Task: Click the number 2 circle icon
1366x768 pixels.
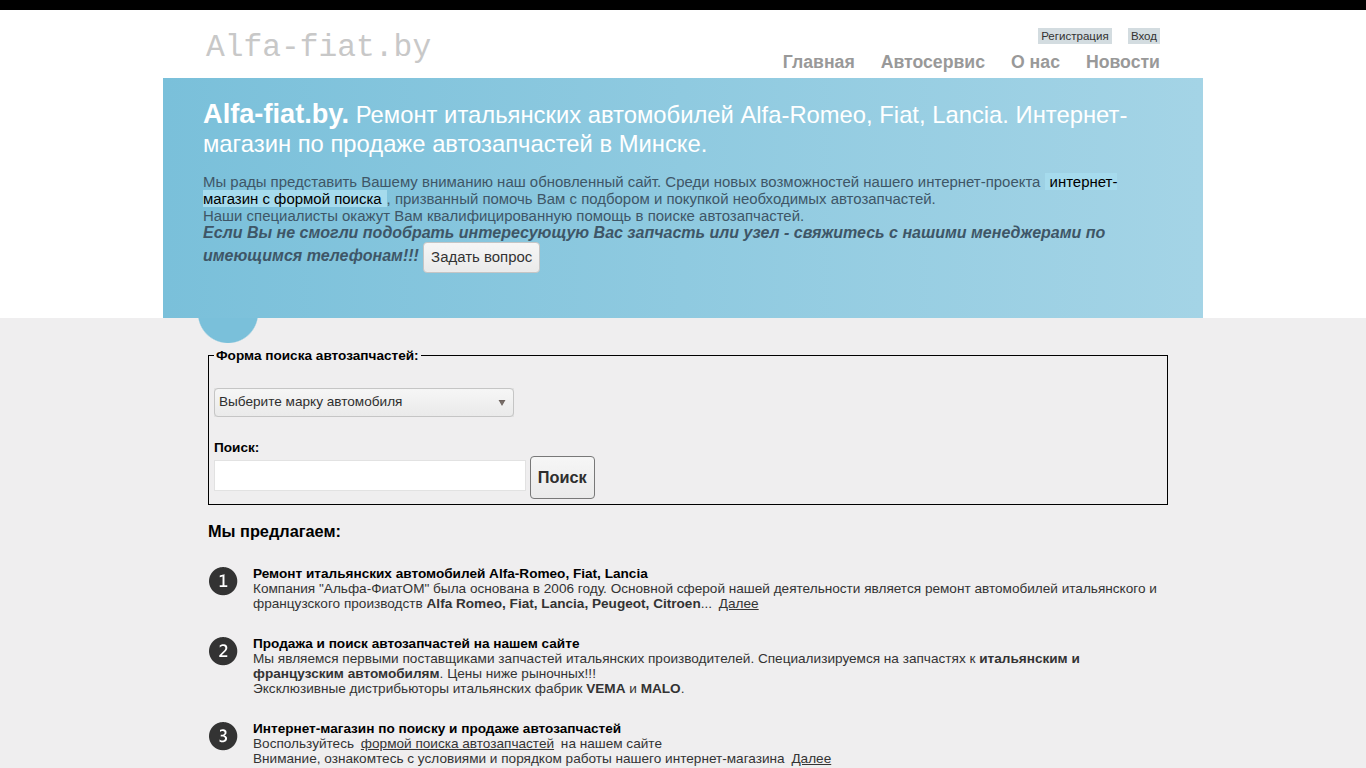Action: (x=223, y=651)
